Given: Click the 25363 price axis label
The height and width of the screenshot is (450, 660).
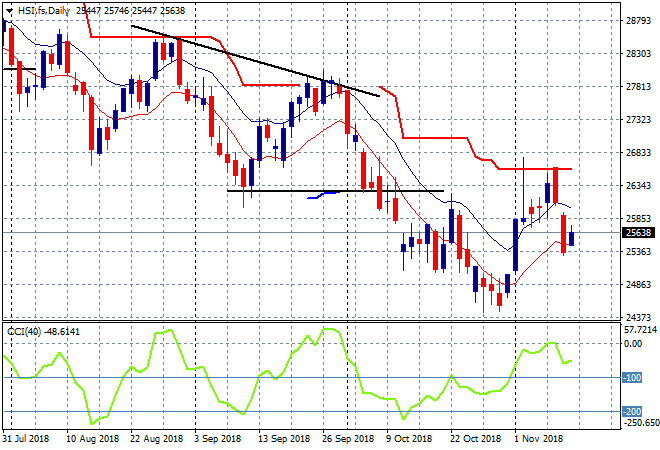Looking at the screenshot, I should click(638, 252).
